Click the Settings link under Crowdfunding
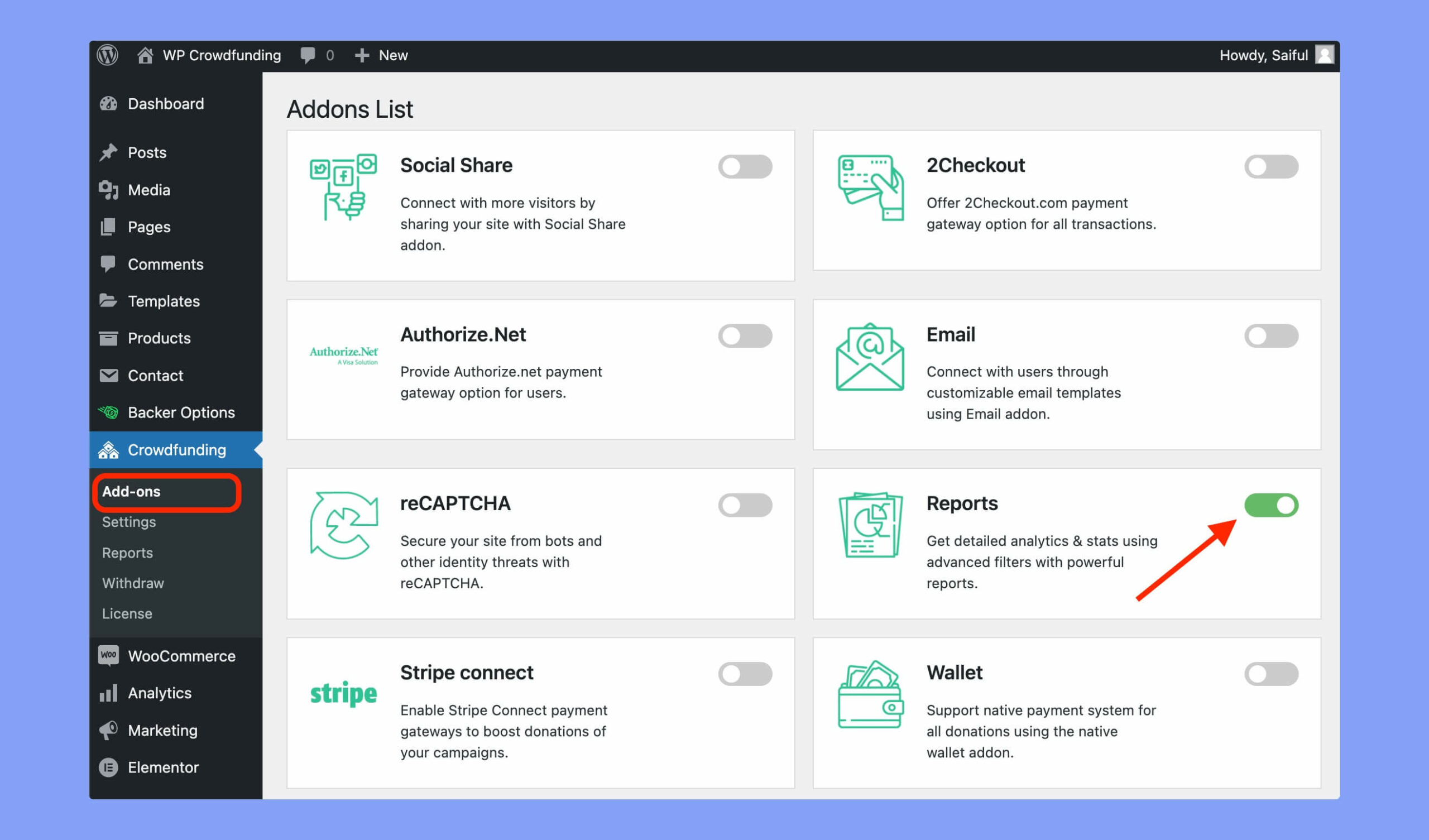This screenshot has height=840, width=1429. (128, 521)
